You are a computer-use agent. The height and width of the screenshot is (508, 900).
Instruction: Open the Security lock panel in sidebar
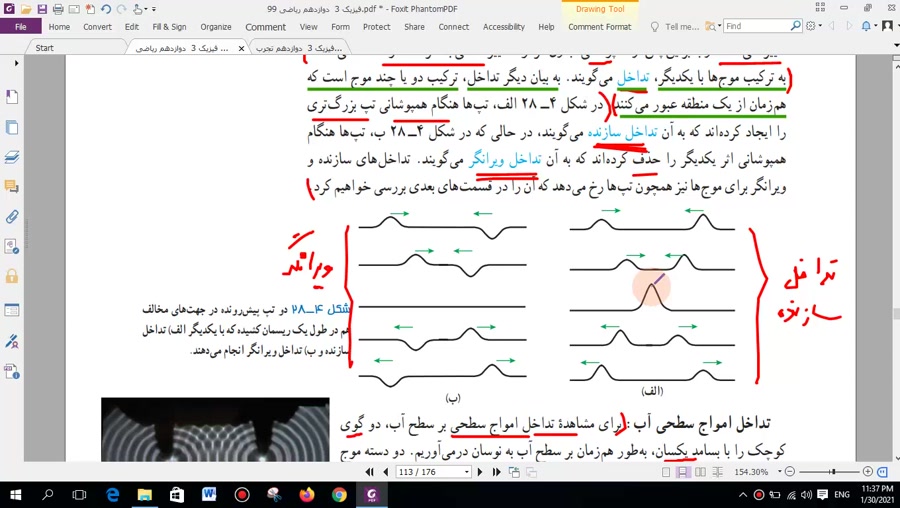pyautogui.click(x=11, y=276)
